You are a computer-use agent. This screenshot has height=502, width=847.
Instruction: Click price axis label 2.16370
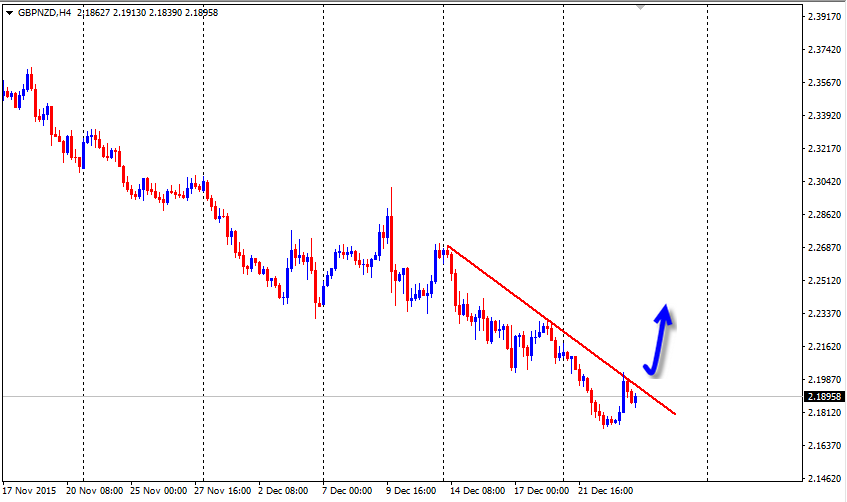tap(824, 445)
